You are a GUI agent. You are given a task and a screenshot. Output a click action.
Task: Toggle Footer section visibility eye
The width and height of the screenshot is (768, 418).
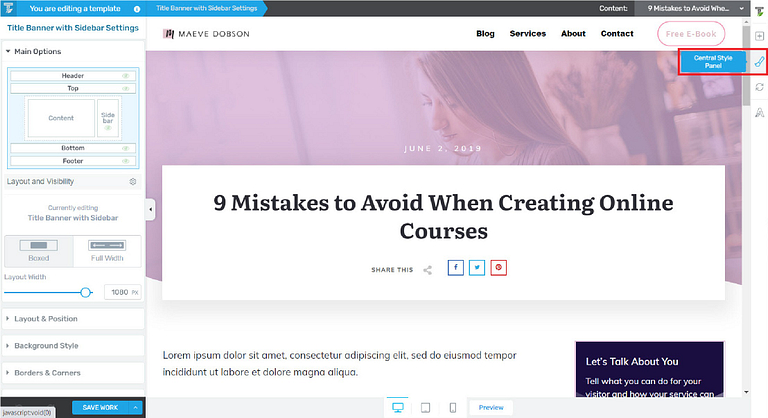[x=126, y=161]
